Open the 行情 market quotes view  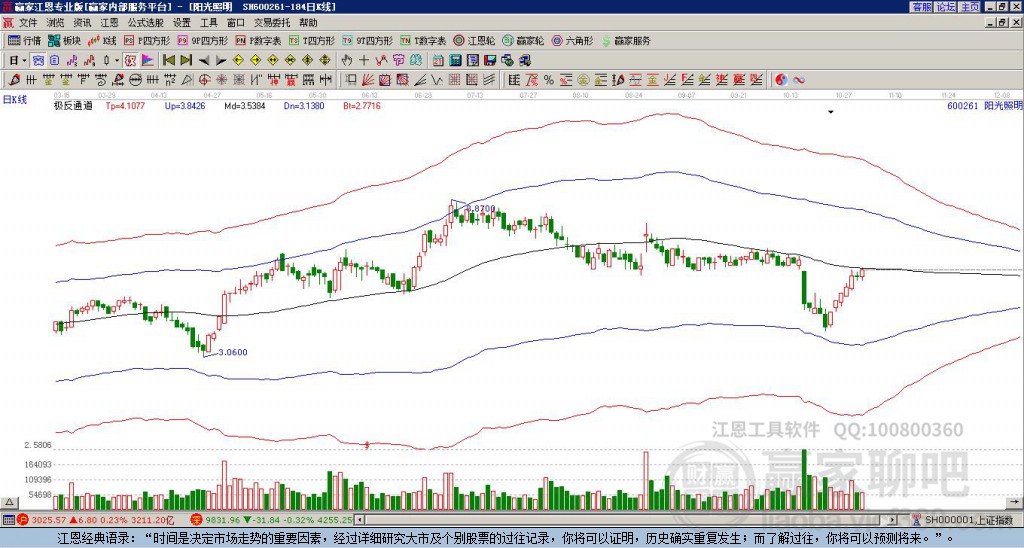click(24, 40)
